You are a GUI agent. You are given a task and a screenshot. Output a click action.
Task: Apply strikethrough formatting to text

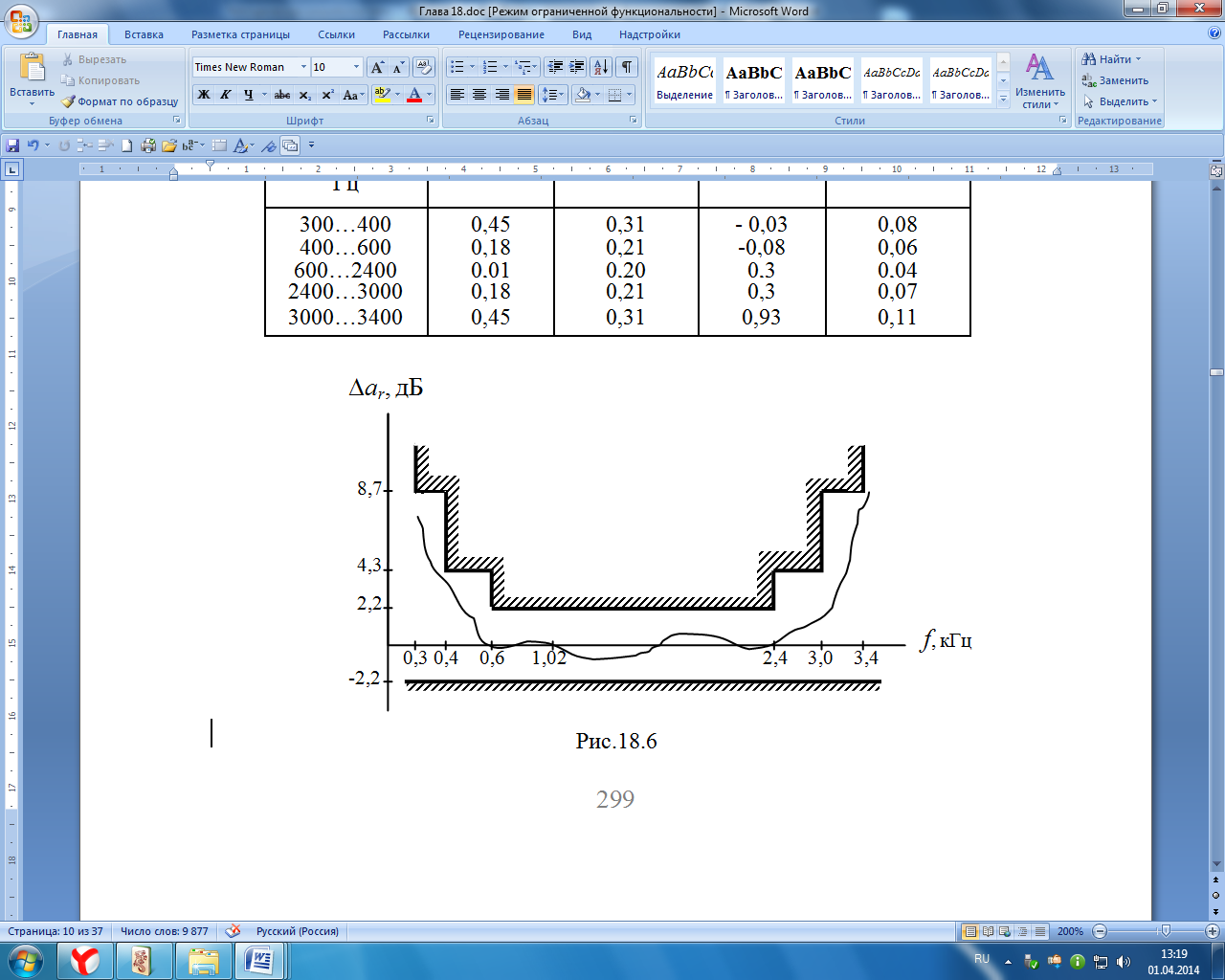281,95
